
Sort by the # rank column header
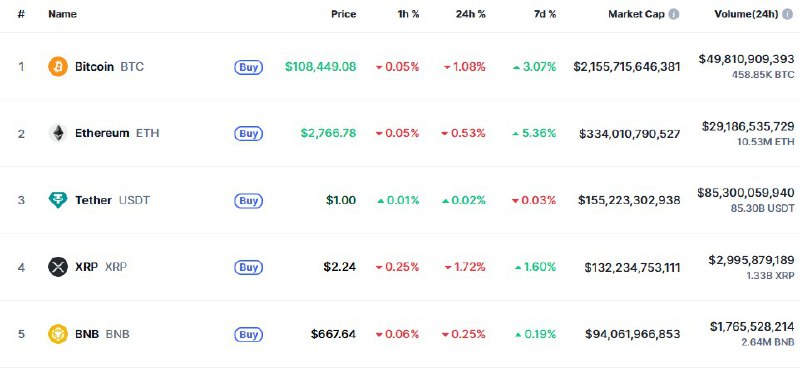coord(21,14)
